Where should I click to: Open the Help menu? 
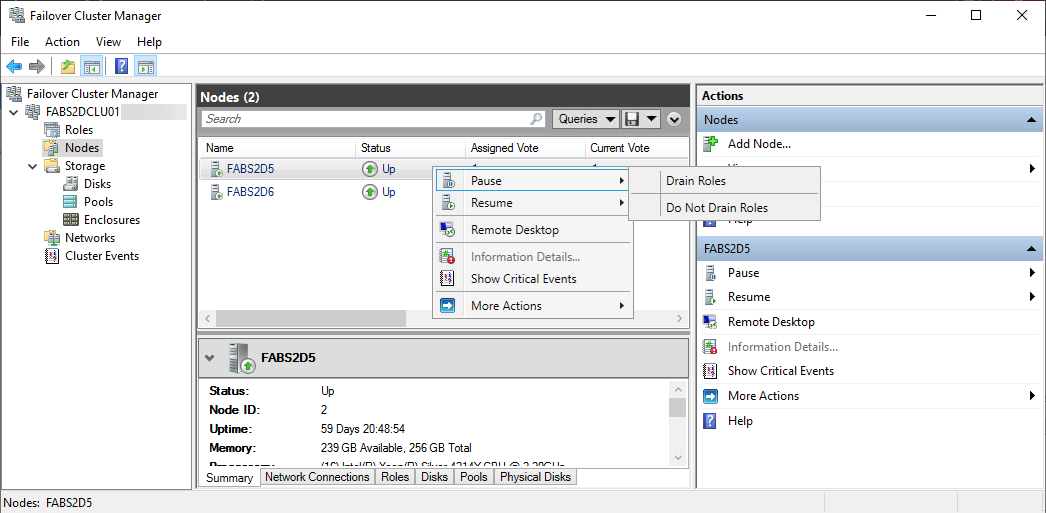(x=149, y=42)
